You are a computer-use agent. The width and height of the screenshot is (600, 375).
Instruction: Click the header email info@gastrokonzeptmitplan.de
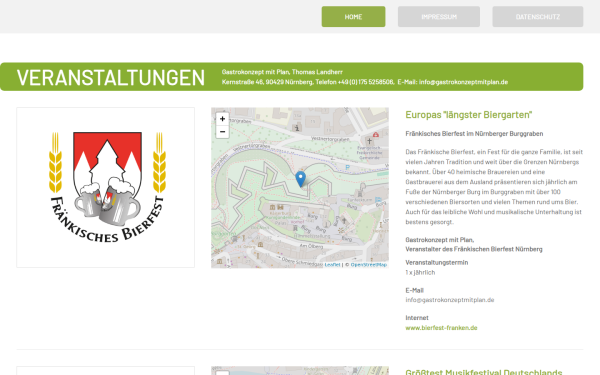(x=463, y=82)
